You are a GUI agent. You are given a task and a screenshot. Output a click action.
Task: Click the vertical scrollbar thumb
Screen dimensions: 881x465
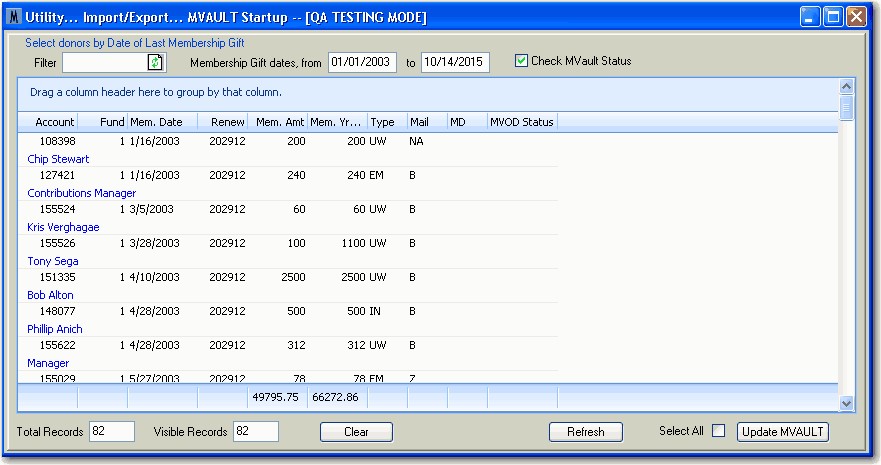click(x=846, y=107)
